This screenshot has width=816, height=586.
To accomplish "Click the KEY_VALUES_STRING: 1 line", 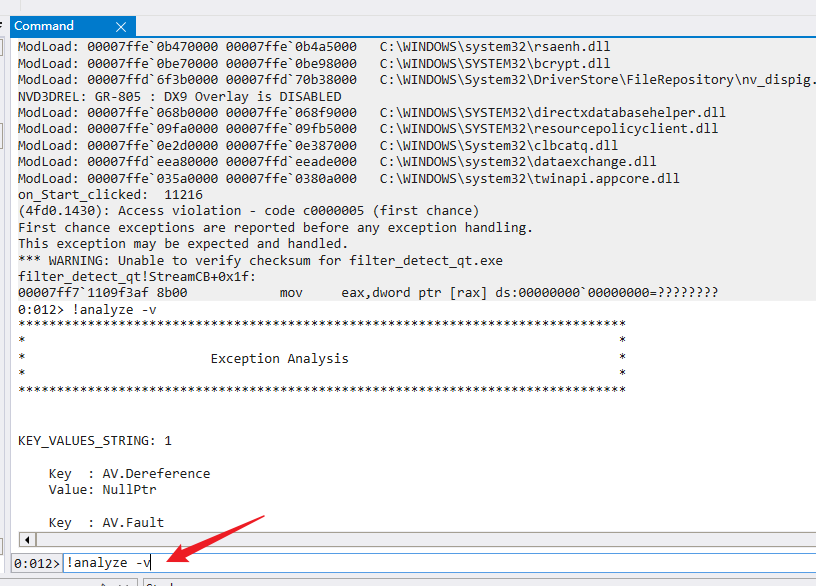I will [x=95, y=441].
